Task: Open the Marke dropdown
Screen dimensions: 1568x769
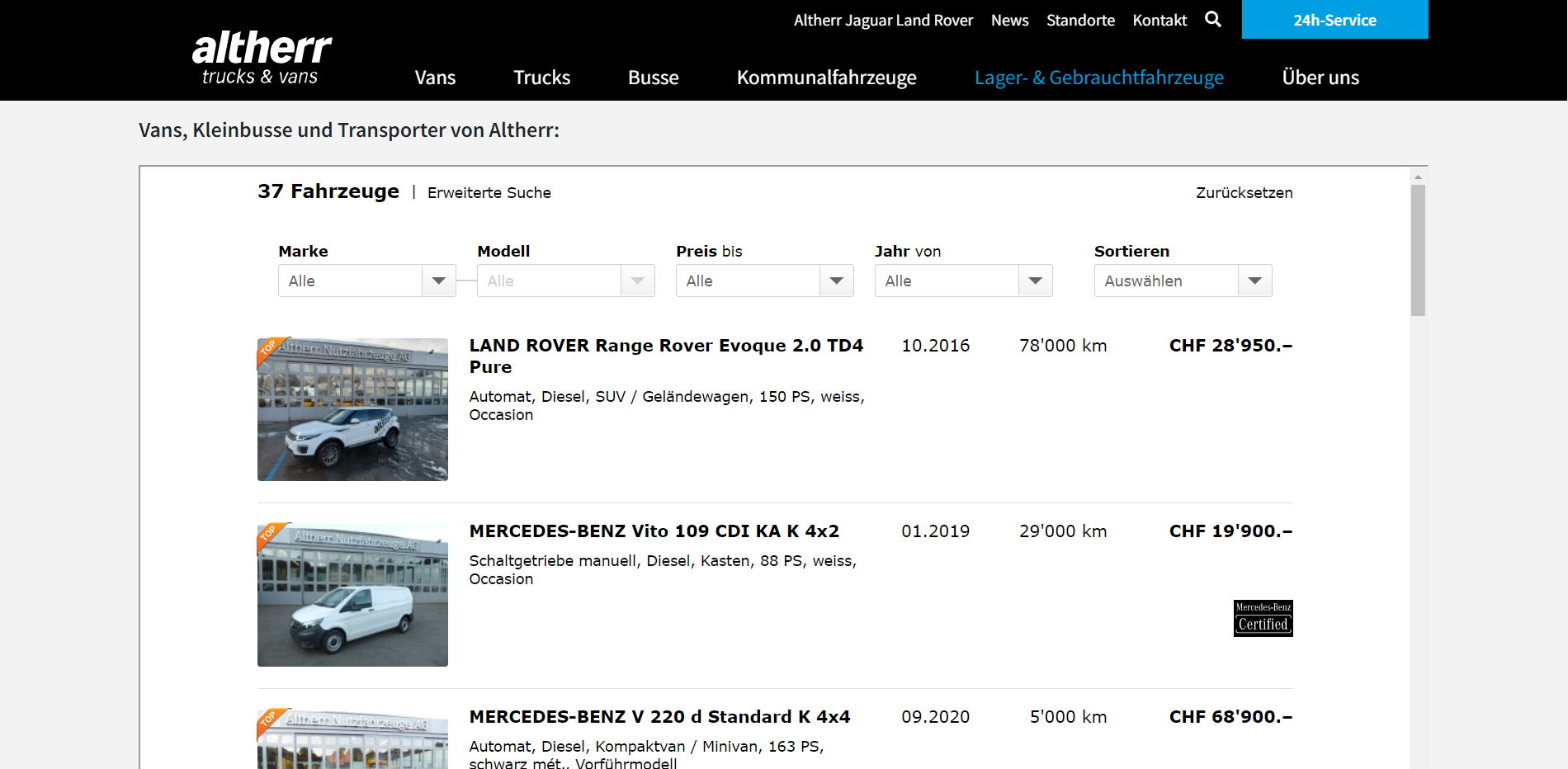Action: coord(366,281)
